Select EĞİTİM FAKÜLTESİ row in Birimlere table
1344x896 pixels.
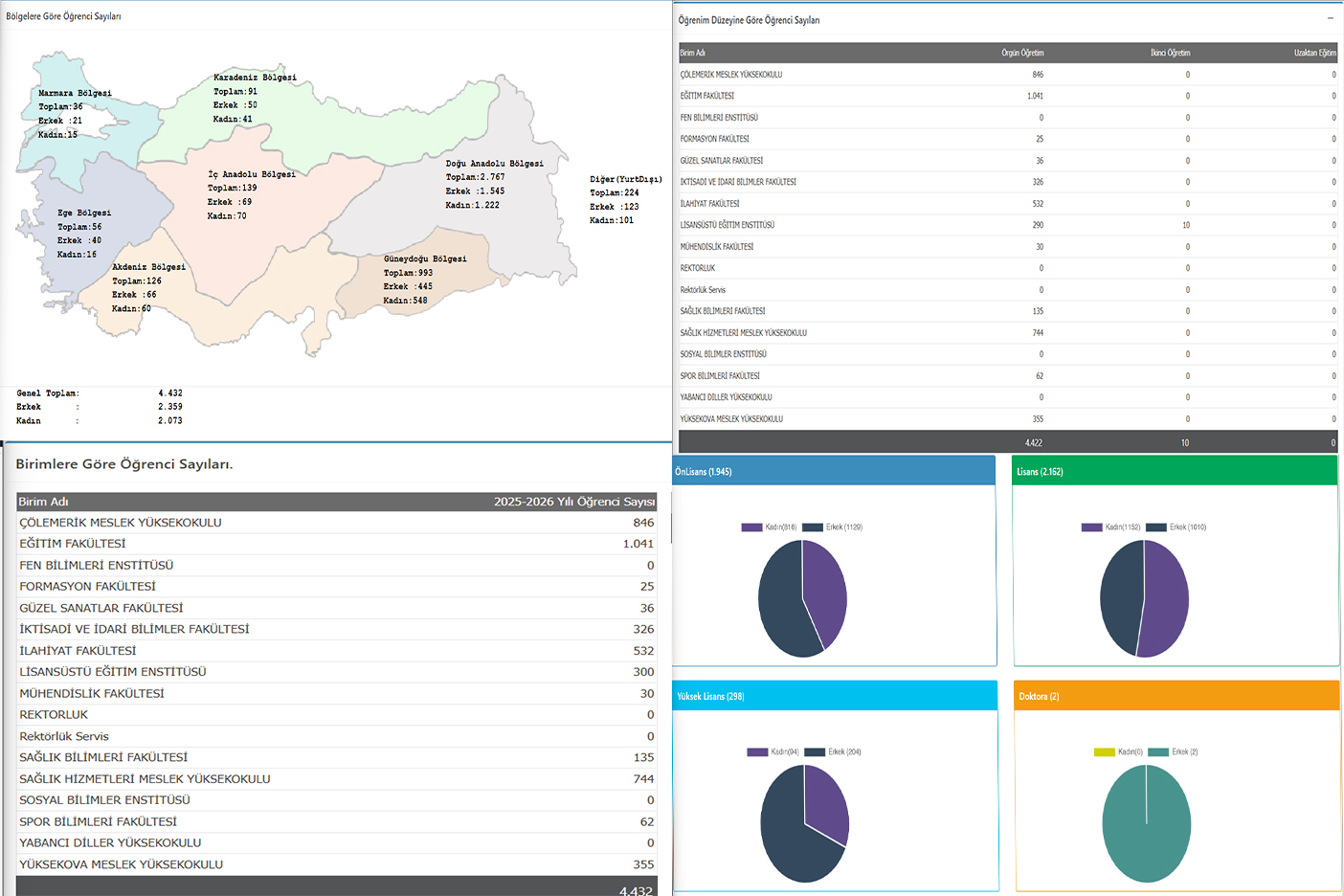point(73,544)
